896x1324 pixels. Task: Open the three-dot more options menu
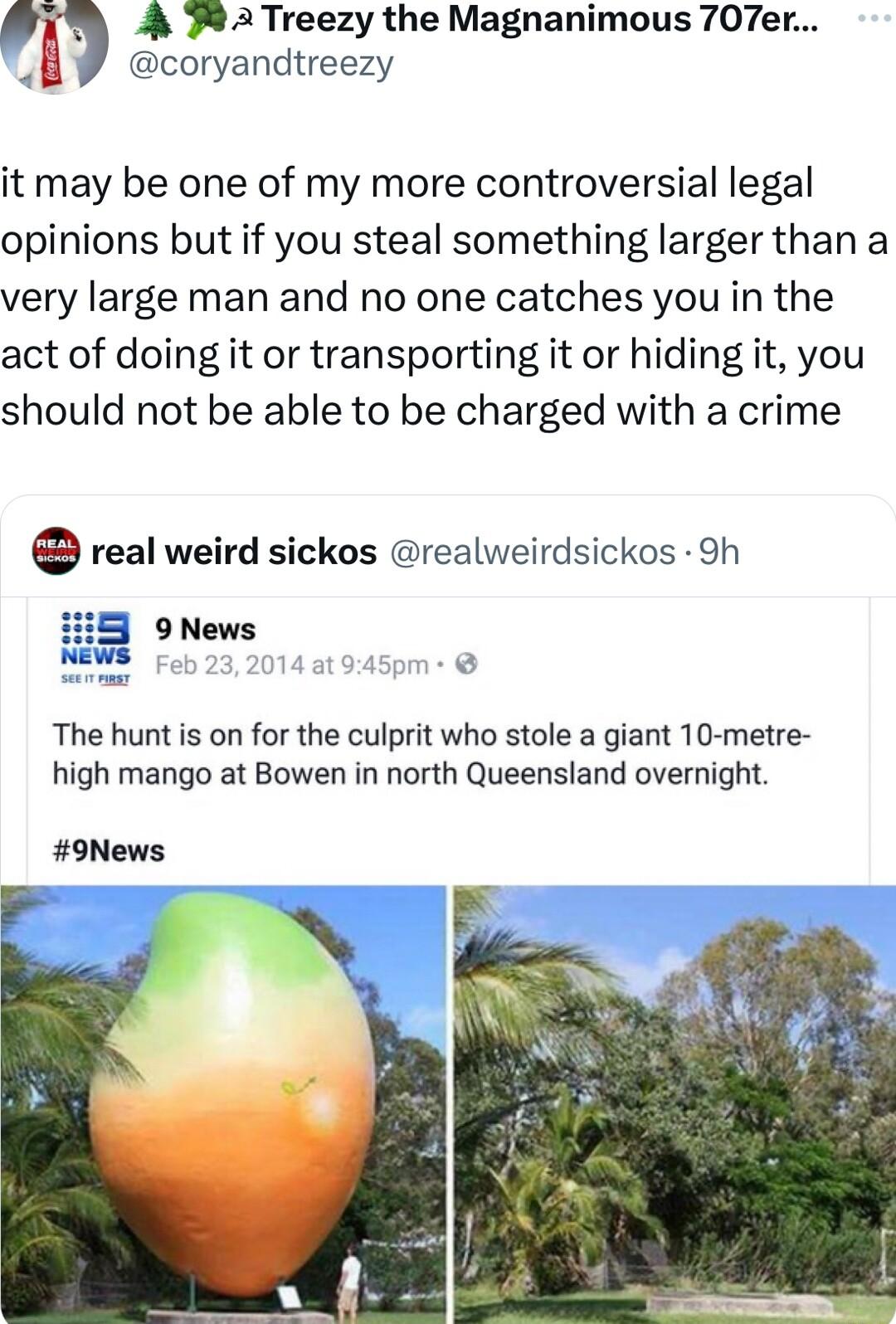[876, 18]
